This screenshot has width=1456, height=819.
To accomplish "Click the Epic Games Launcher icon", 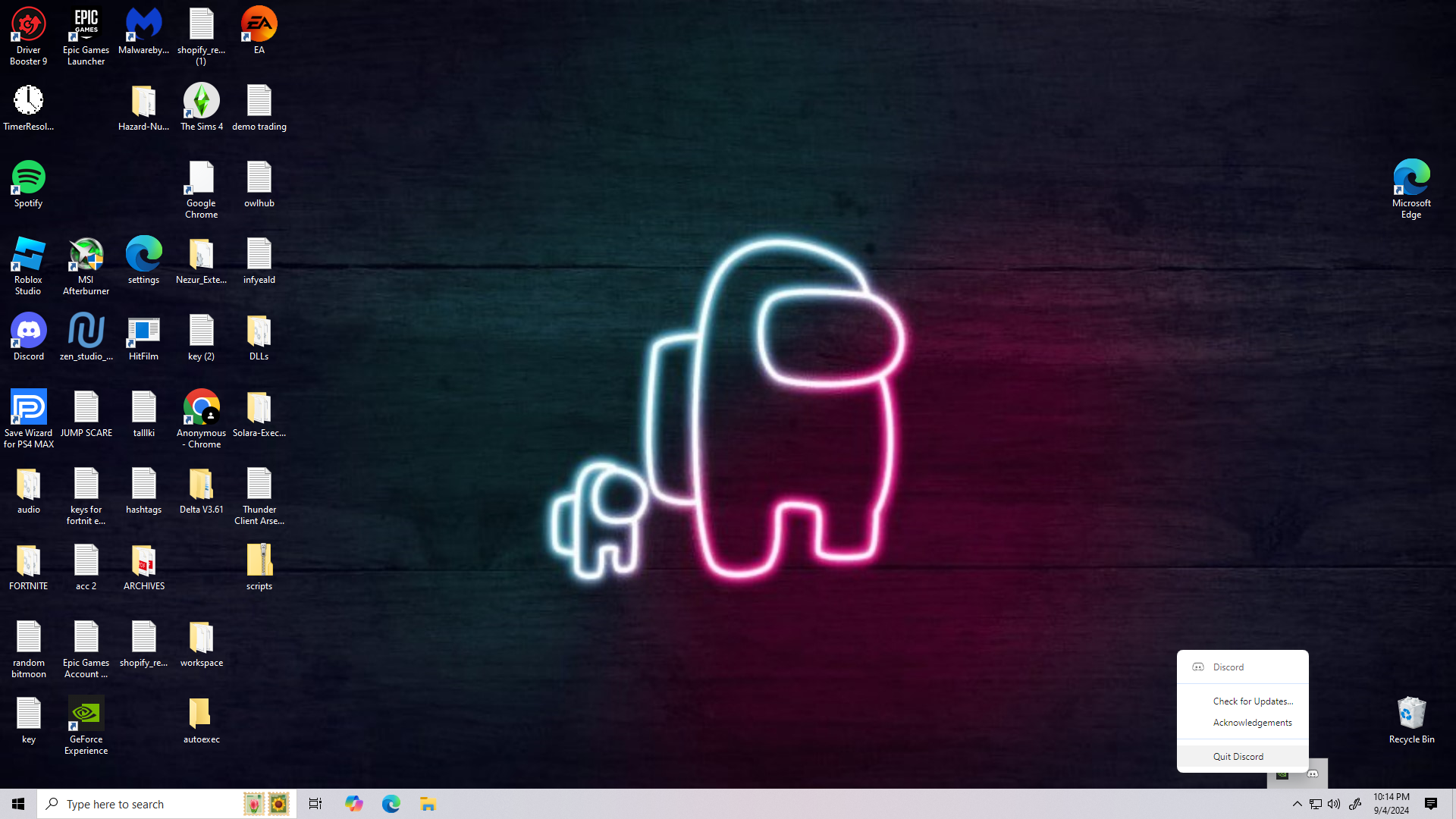I will (x=86, y=26).
